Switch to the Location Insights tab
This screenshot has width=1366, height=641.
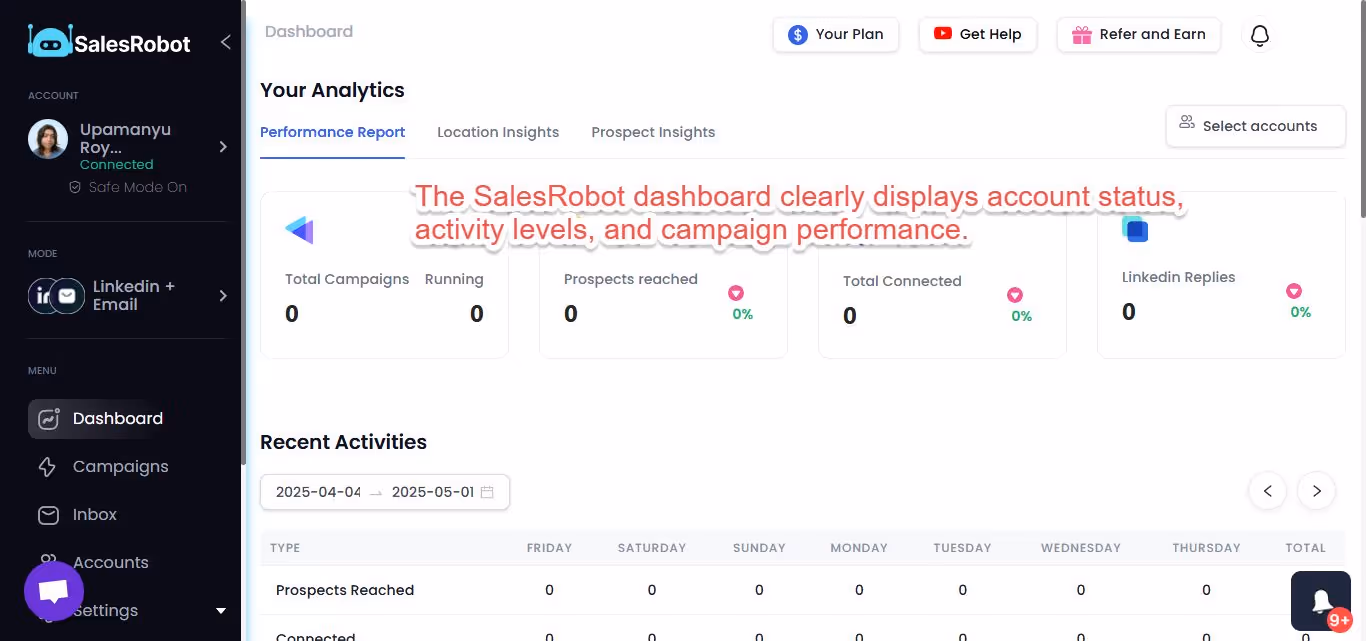click(497, 131)
